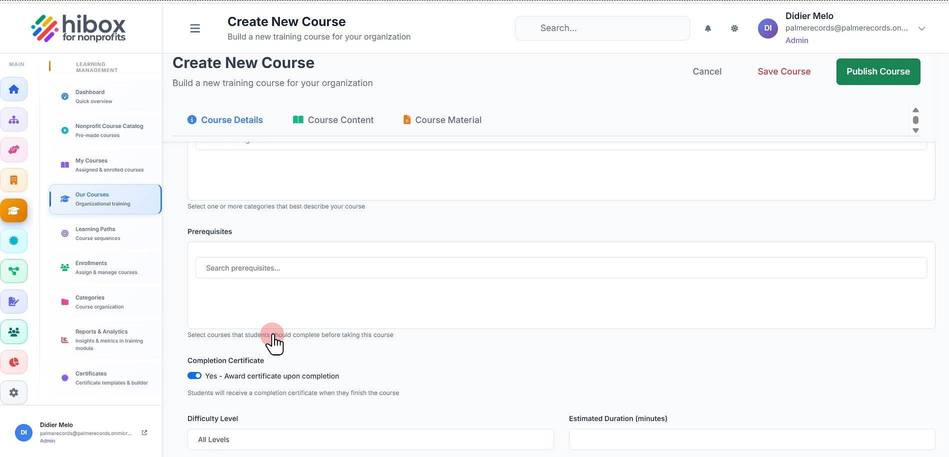Select the graduation cap learning icon
The image size is (949, 457).
tap(14, 211)
